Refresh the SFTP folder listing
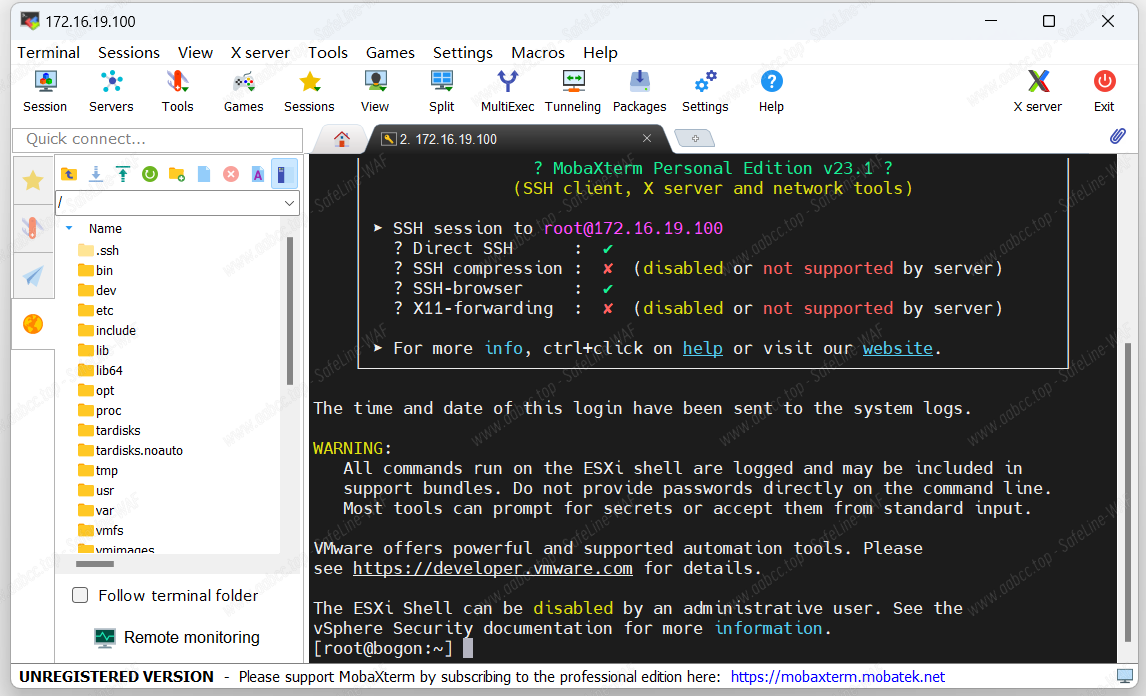Image resolution: width=1146 pixels, height=696 pixels. [x=150, y=174]
